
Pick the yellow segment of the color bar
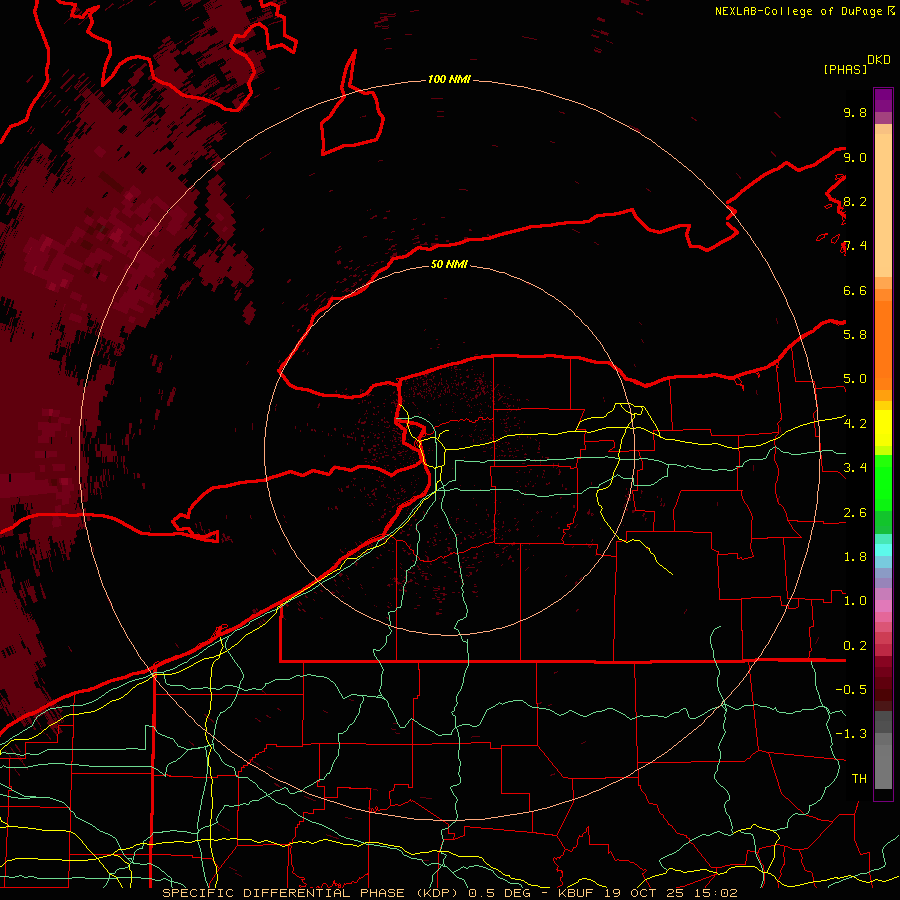(883, 428)
